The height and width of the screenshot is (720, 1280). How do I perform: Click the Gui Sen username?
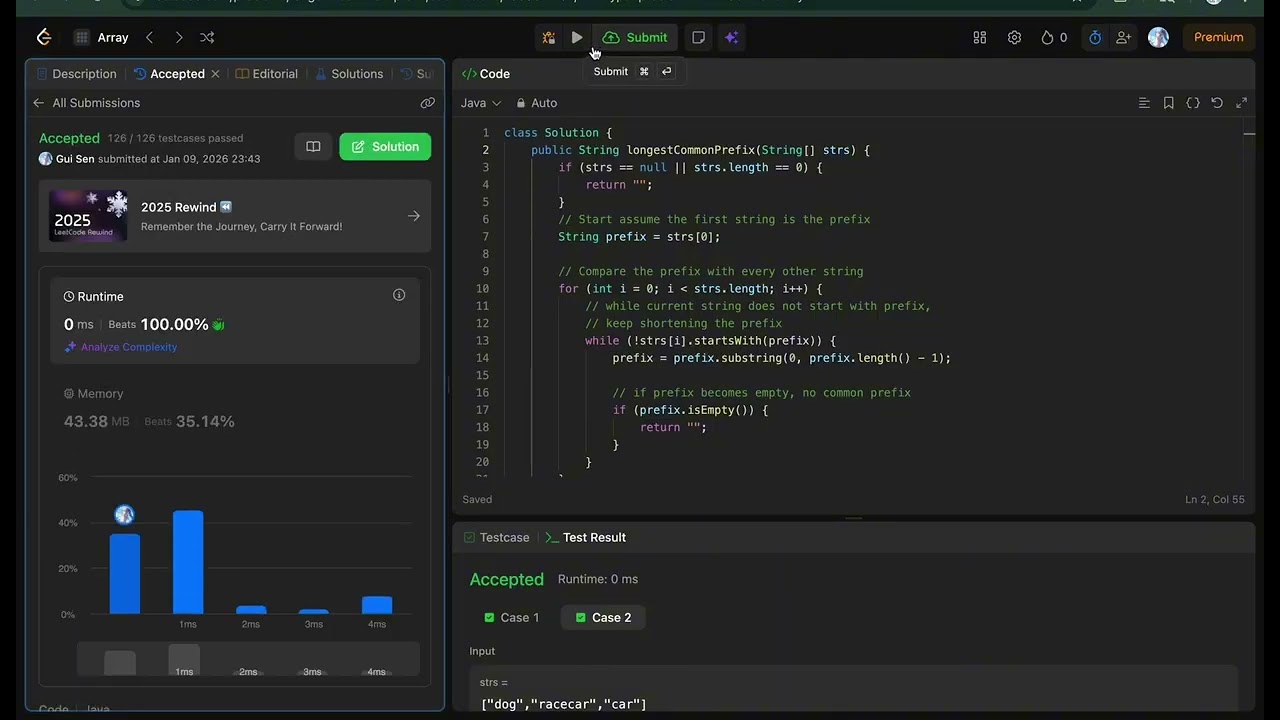click(x=75, y=159)
